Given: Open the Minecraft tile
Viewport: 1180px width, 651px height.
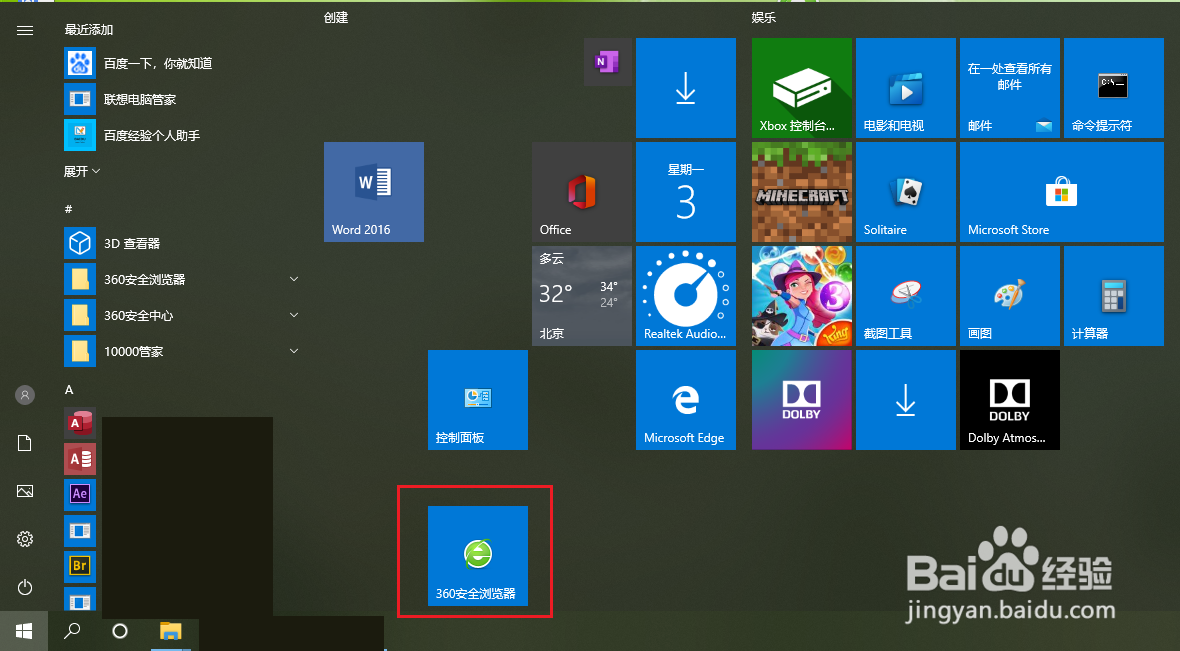Looking at the screenshot, I should 801,192.
